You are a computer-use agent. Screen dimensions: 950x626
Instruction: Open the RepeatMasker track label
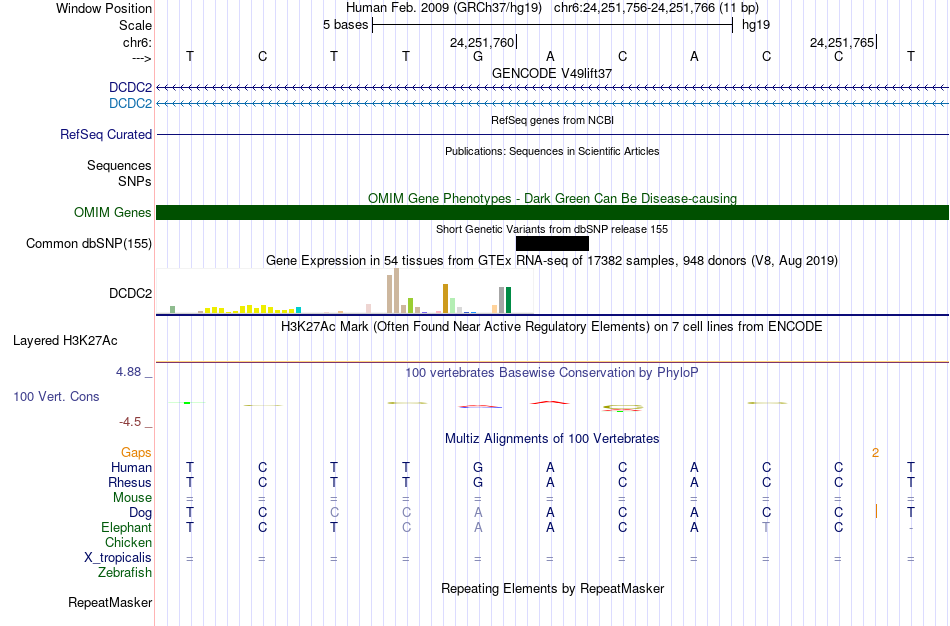(110, 602)
